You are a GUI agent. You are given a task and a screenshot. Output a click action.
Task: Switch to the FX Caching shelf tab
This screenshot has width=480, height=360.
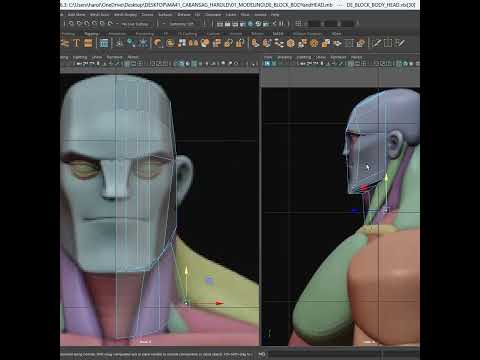(187, 34)
